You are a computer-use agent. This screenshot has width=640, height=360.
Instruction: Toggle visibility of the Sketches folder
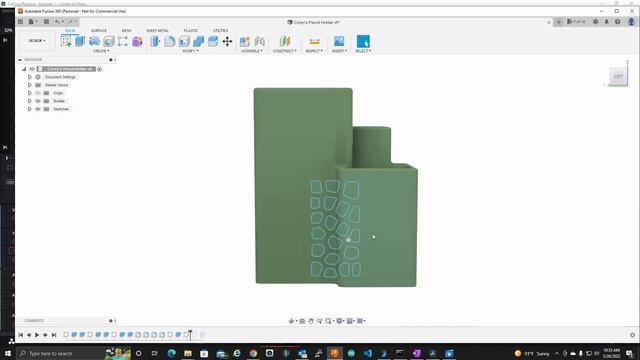[38, 109]
